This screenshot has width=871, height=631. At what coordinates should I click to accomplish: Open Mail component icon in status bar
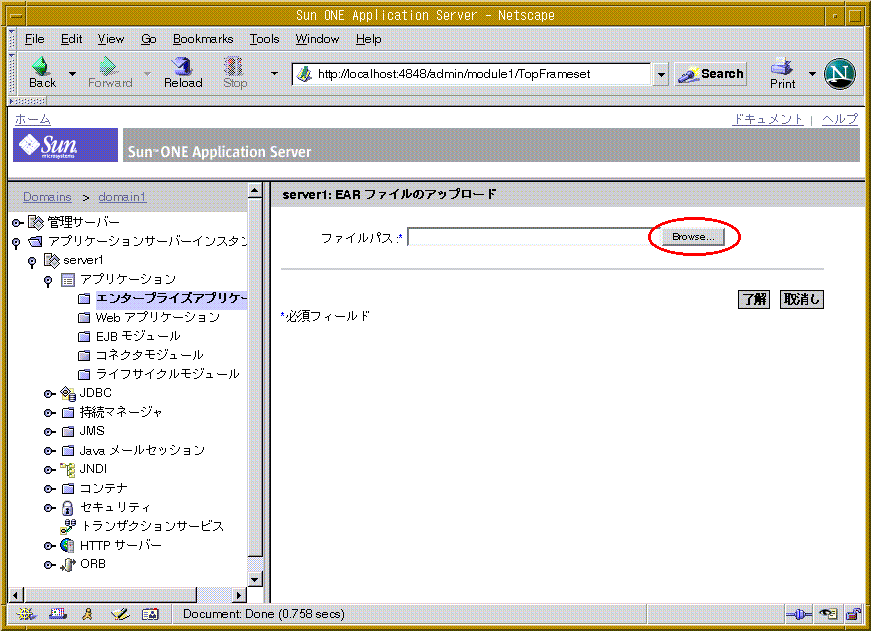[x=57, y=614]
